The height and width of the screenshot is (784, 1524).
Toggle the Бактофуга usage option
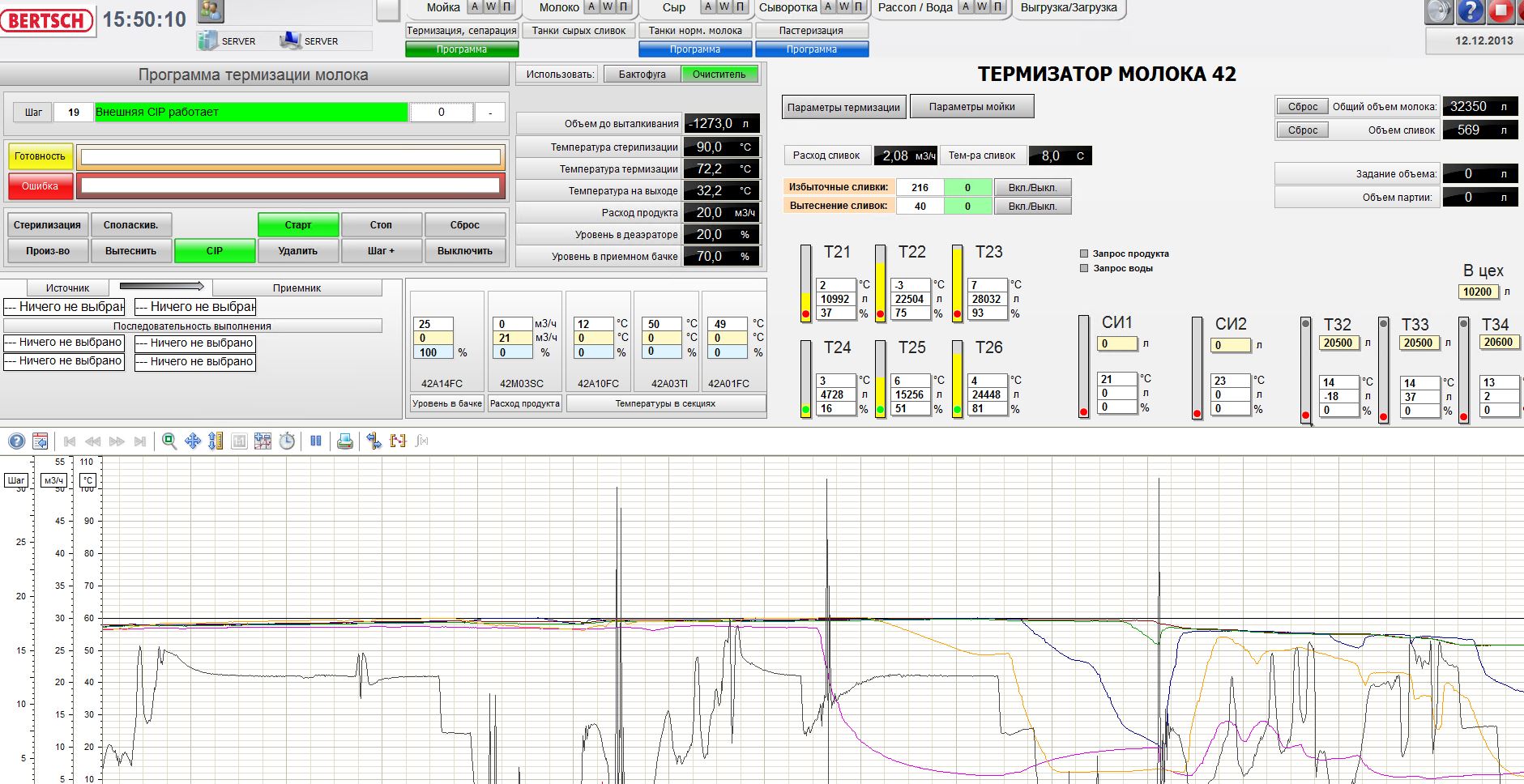pos(642,75)
